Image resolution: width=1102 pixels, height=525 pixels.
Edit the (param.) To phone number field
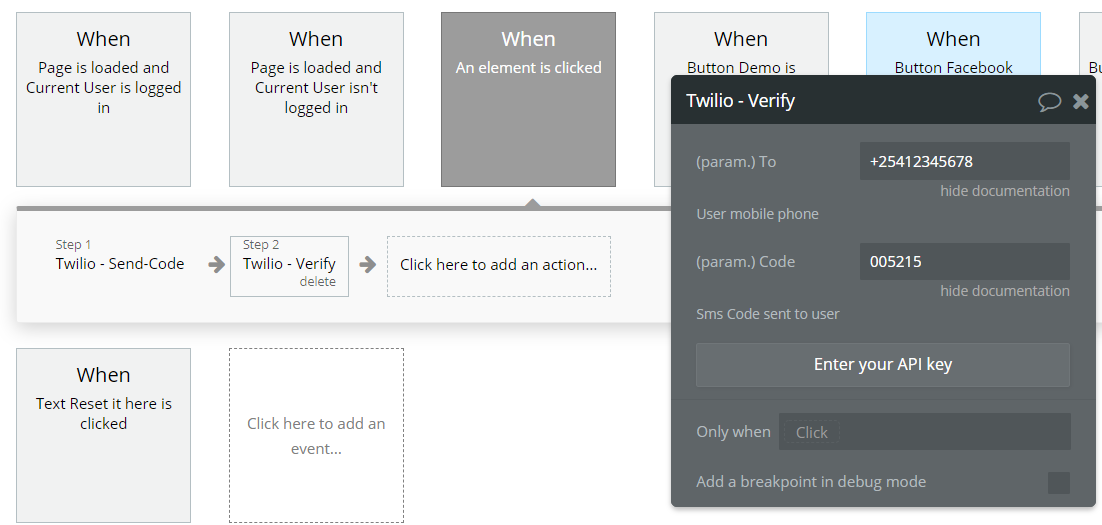click(x=964, y=161)
